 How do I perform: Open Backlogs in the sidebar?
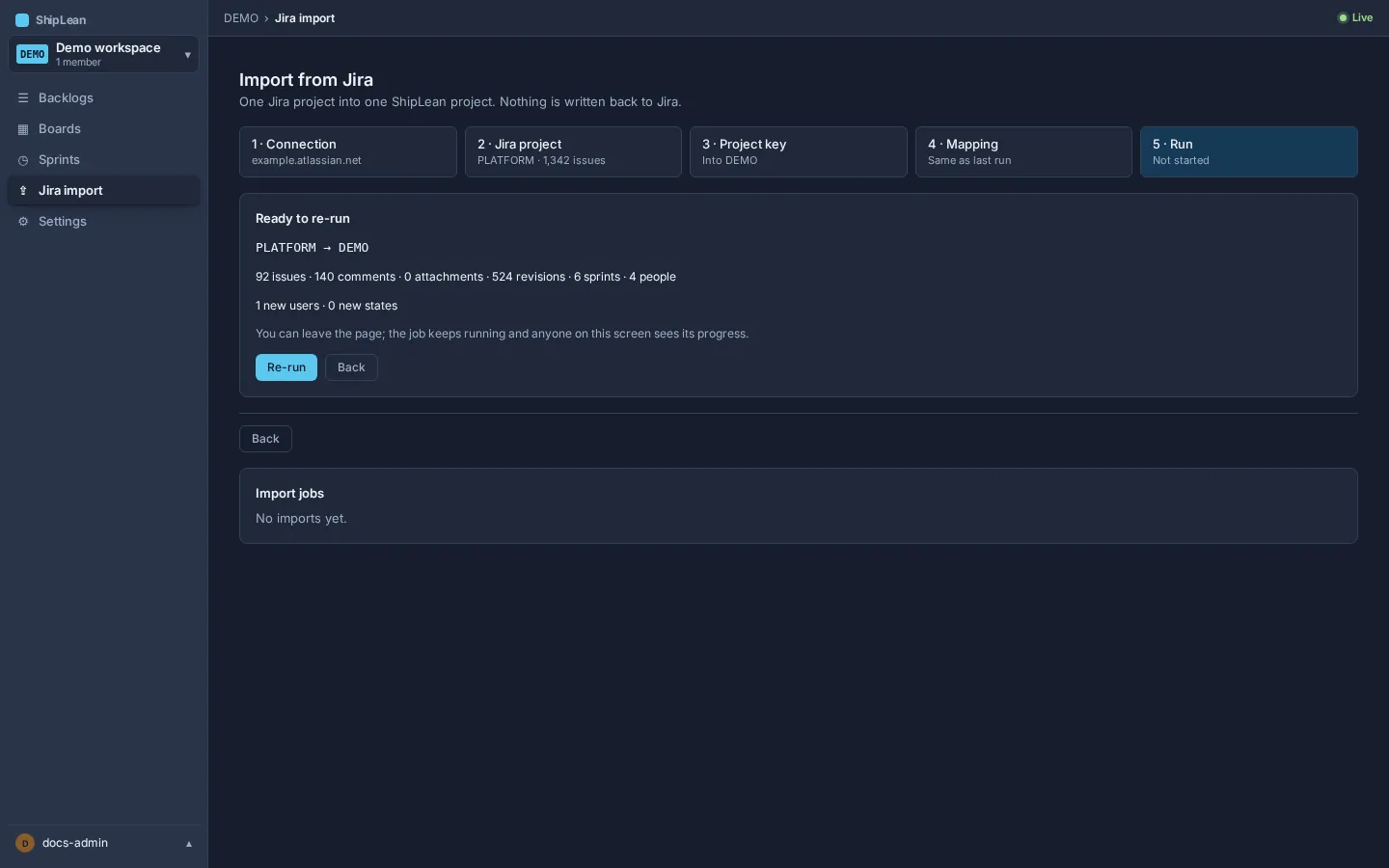(104, 98)
